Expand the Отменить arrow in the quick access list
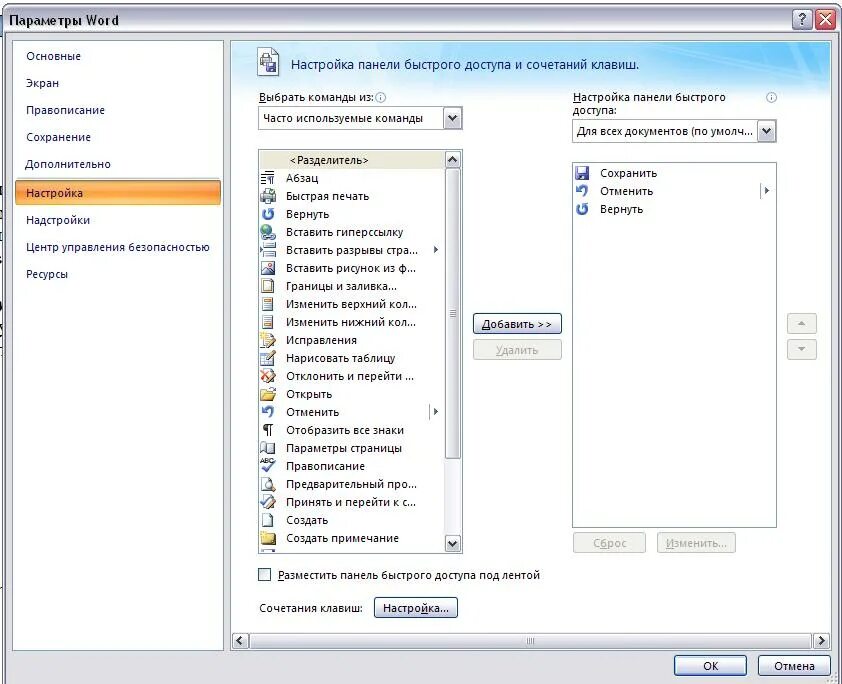The image size is (842, 684). click(767, 191)
